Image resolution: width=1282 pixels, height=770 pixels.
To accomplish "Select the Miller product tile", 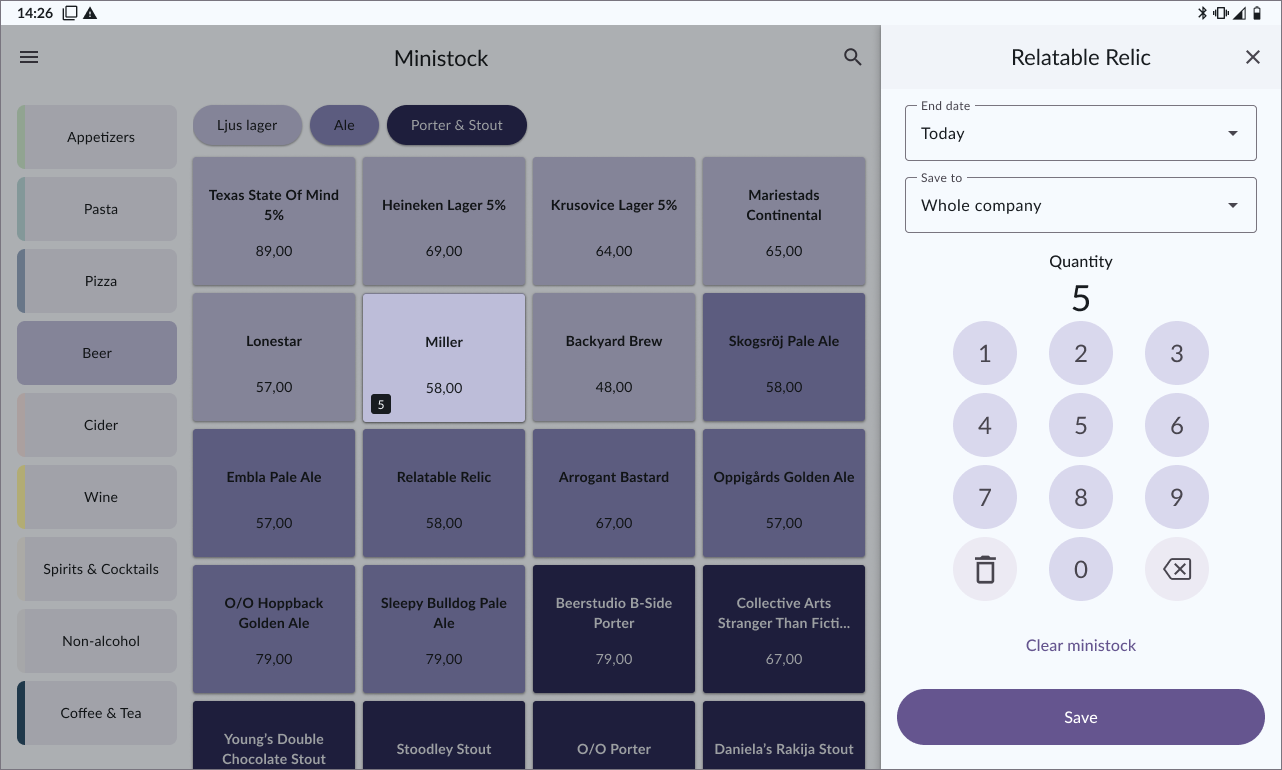I will click(x=444, y=357).
